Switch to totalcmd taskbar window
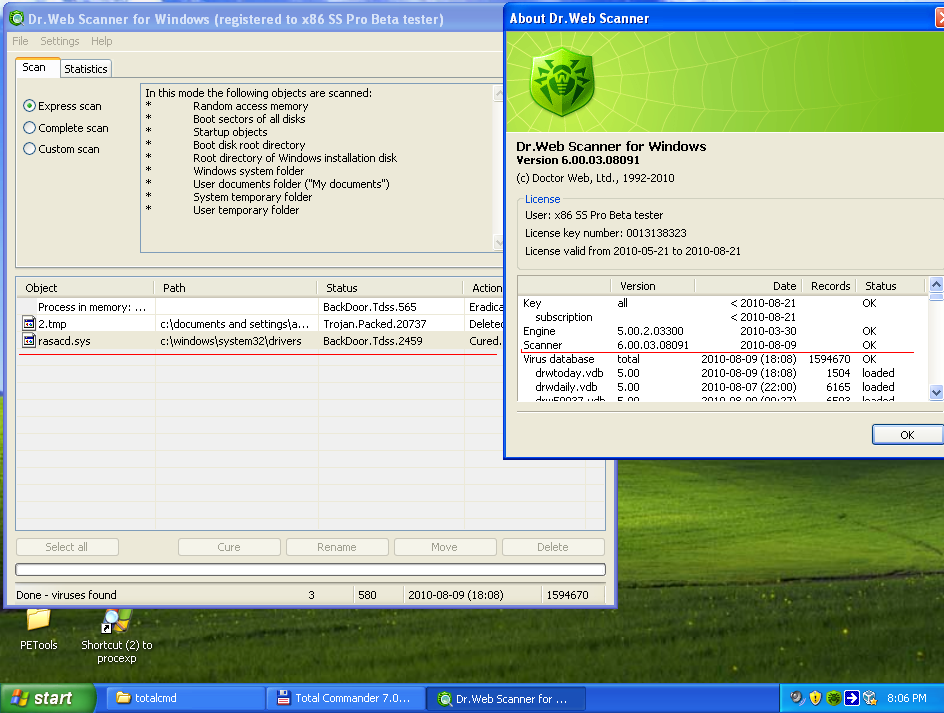This screenshot has width=944, height=713. coord(185,698)
